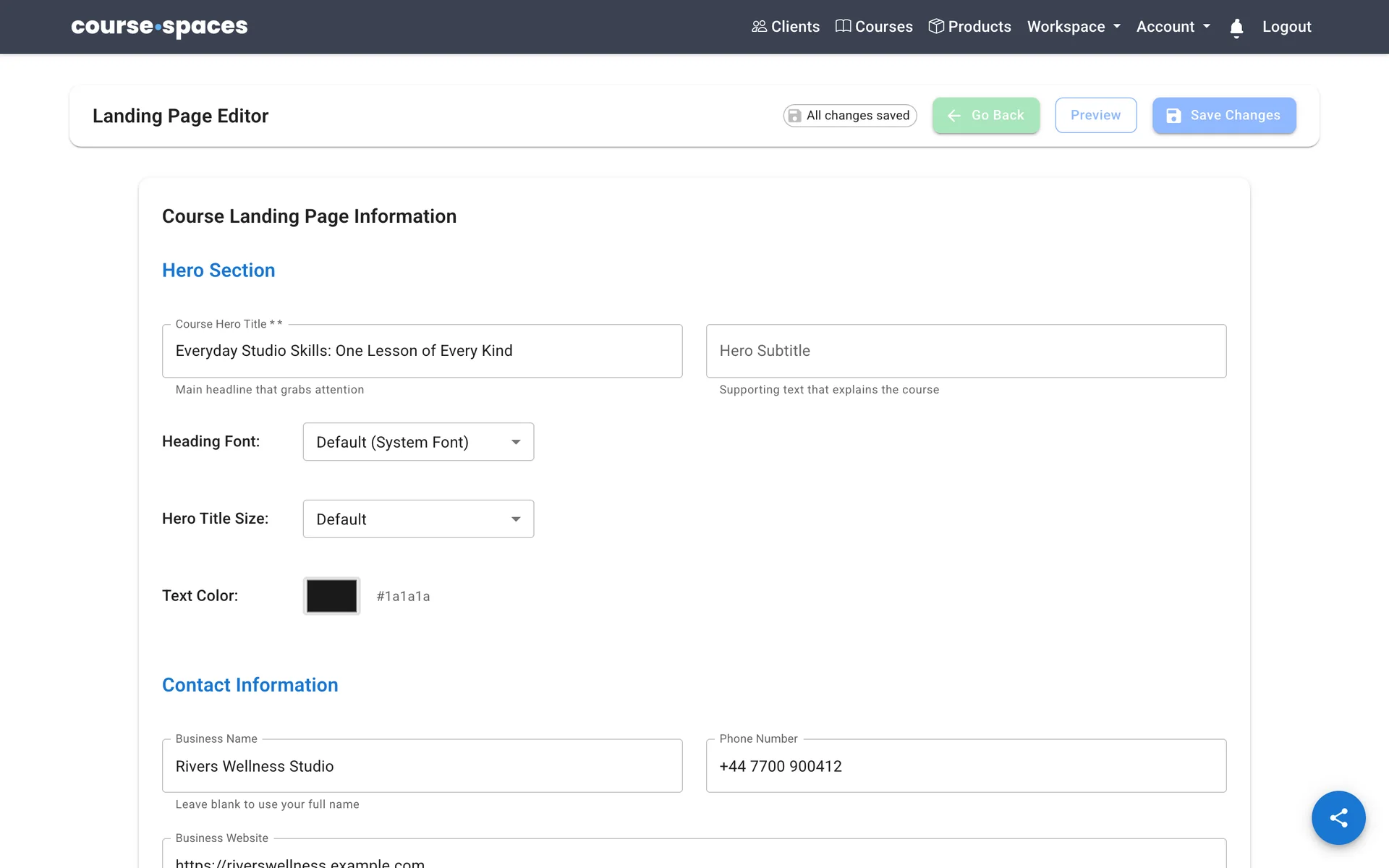Click 'Course Landing Page Information' heading
Screen dimensions: 1389x868
309,216
